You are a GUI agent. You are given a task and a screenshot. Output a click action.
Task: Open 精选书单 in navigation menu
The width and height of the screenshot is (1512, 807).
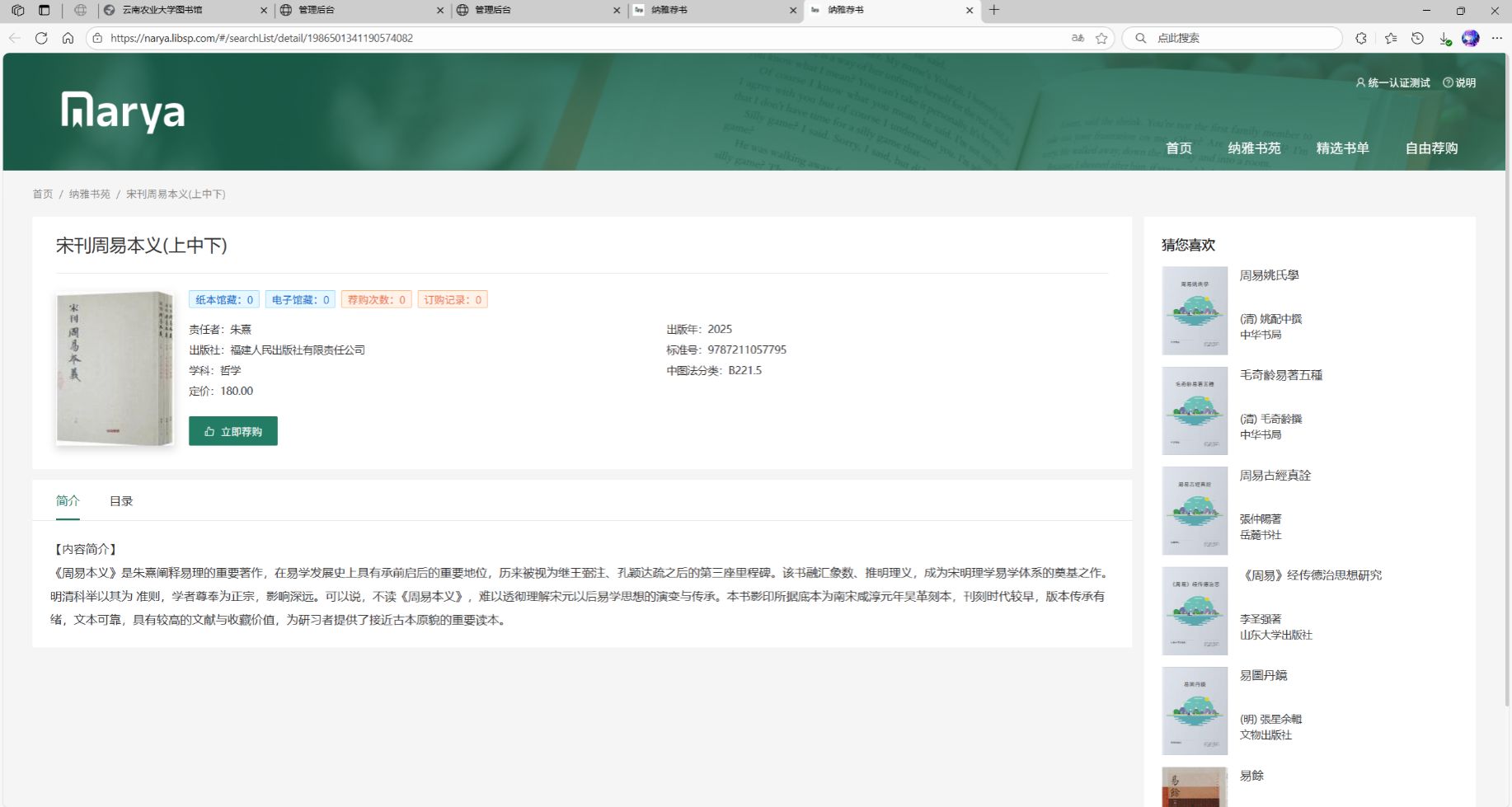[1342, 148]
